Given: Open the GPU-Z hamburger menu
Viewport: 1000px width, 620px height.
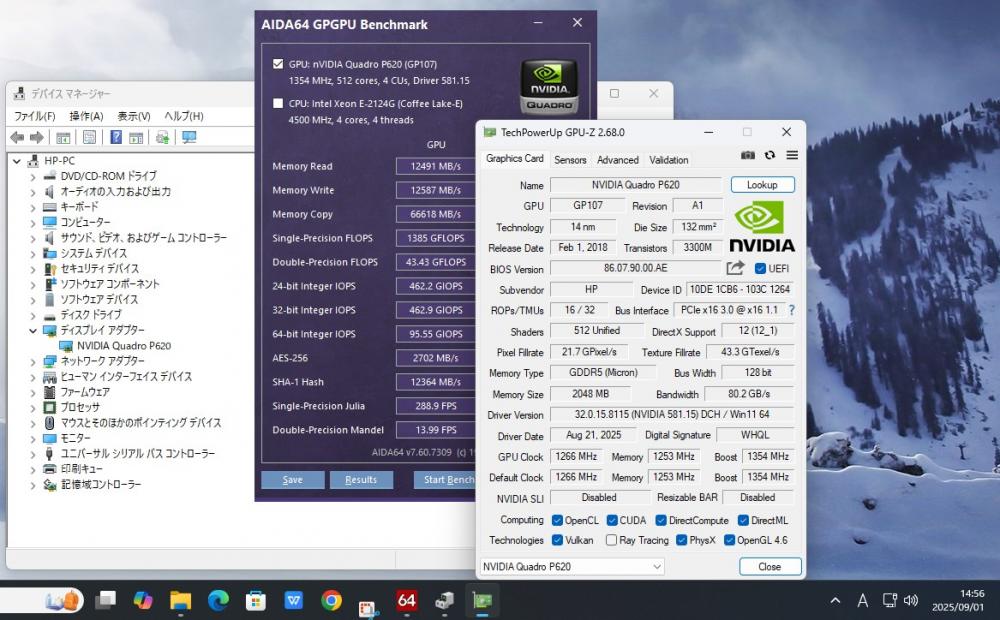Looking at the screenshot, I should pyautogui.click(x=792, y=156).
